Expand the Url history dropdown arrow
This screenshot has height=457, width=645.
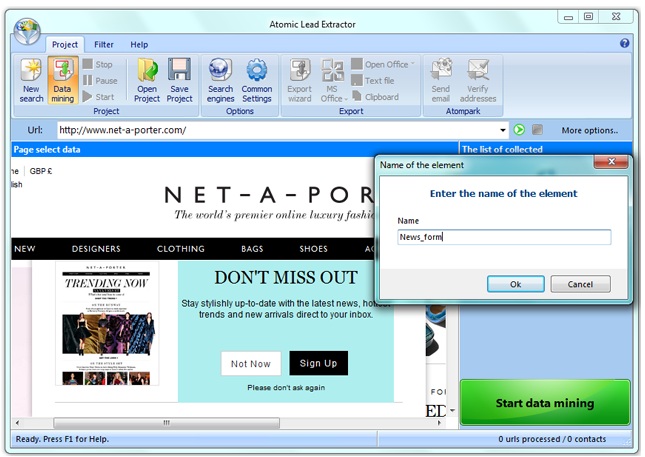click(503, 130)
